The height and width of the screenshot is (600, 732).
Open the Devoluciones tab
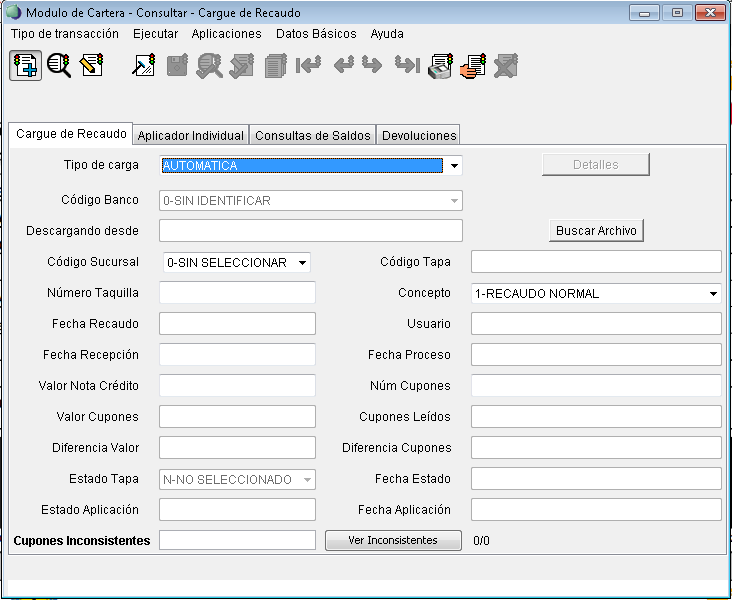(x=419, y=135)
